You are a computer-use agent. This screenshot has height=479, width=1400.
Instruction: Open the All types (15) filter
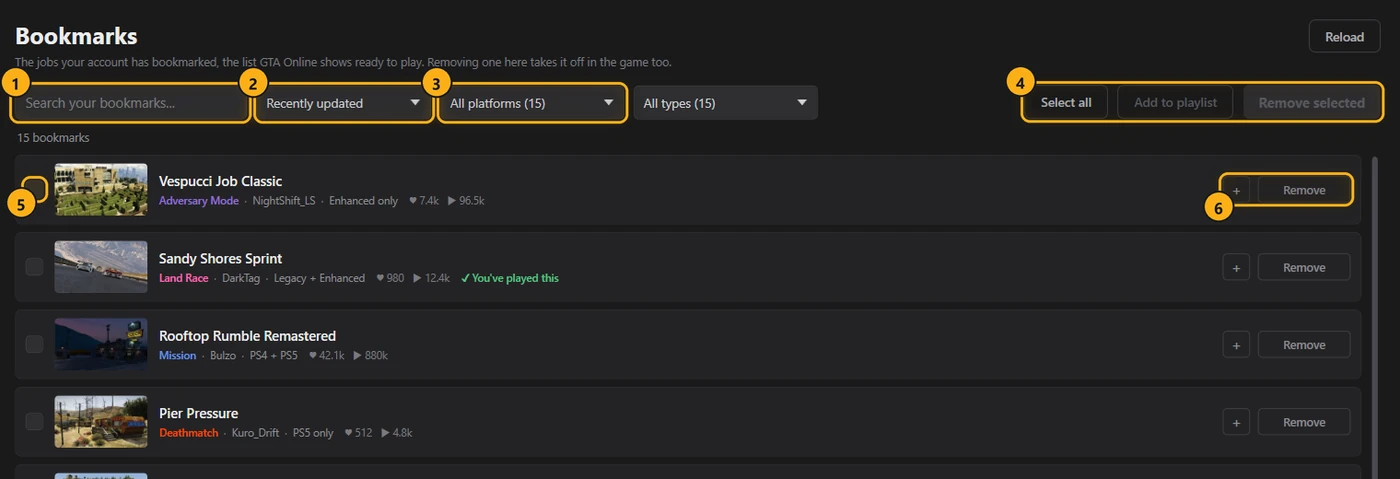click(x=725, y=103)
